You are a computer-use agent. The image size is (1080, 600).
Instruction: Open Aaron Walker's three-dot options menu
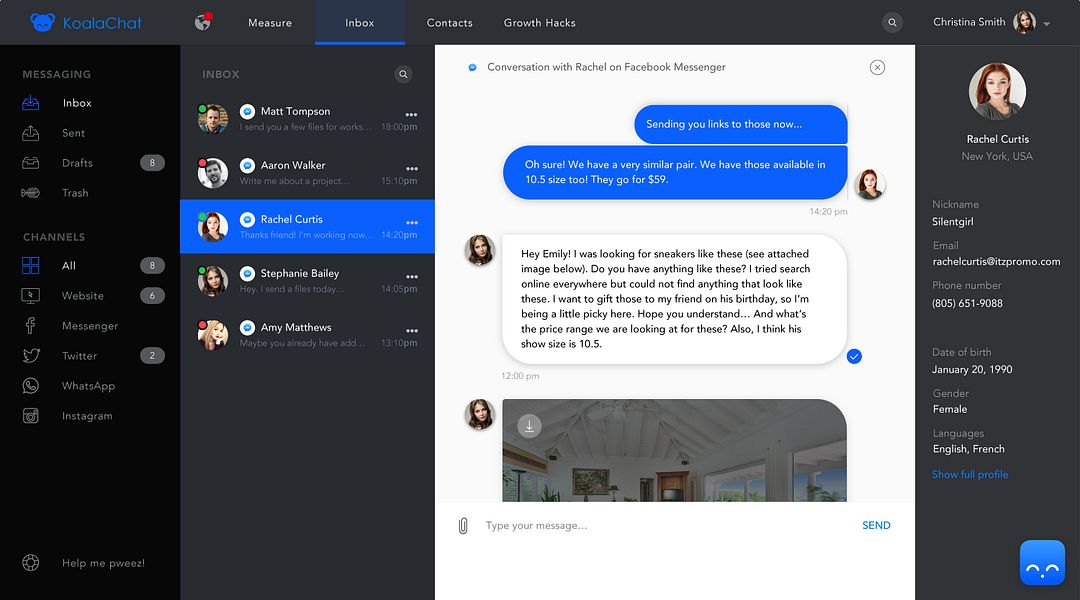[x=411, y=168]
